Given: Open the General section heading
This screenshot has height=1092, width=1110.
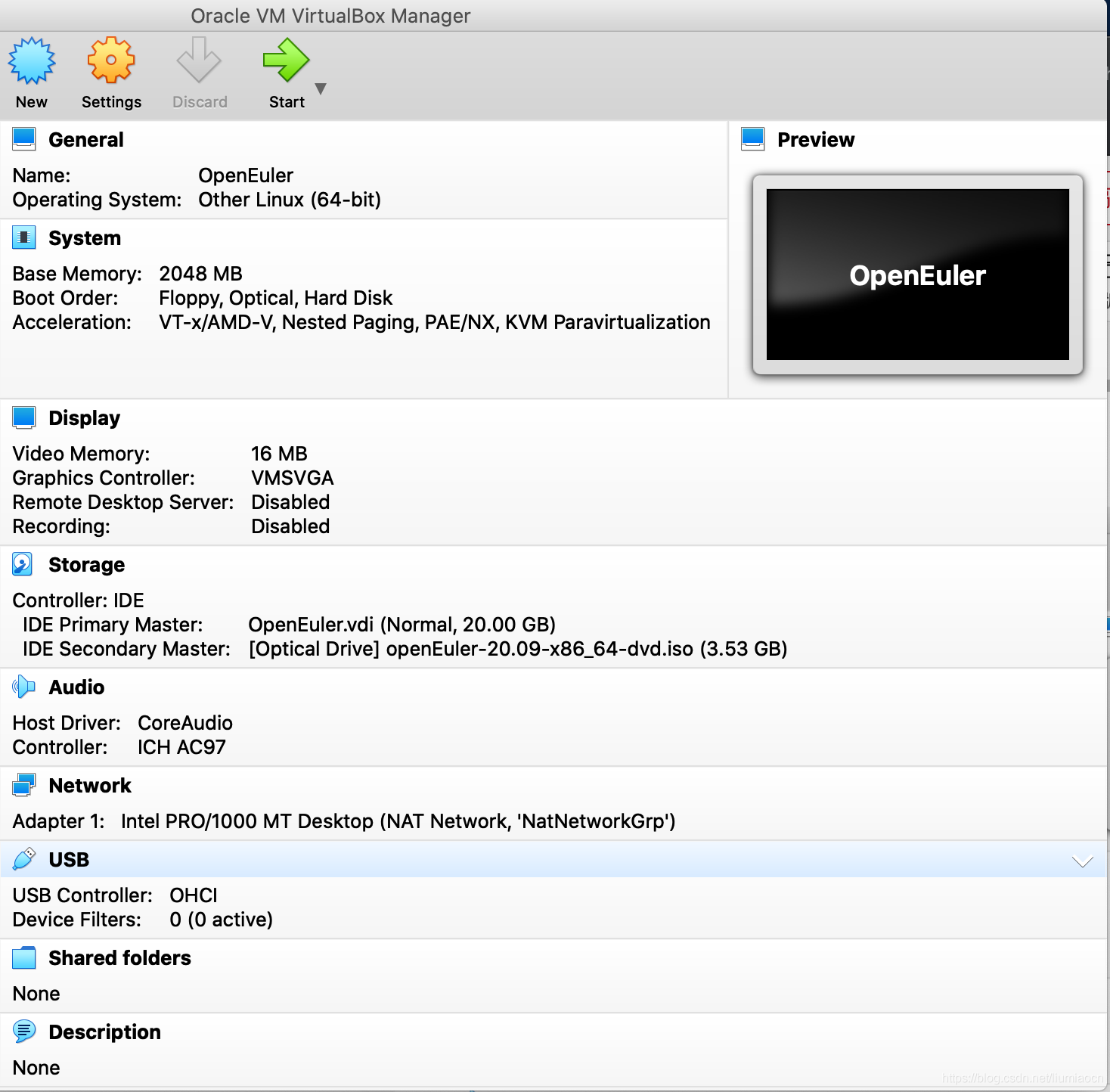Looking at the screenshot, I should point(86,140).
